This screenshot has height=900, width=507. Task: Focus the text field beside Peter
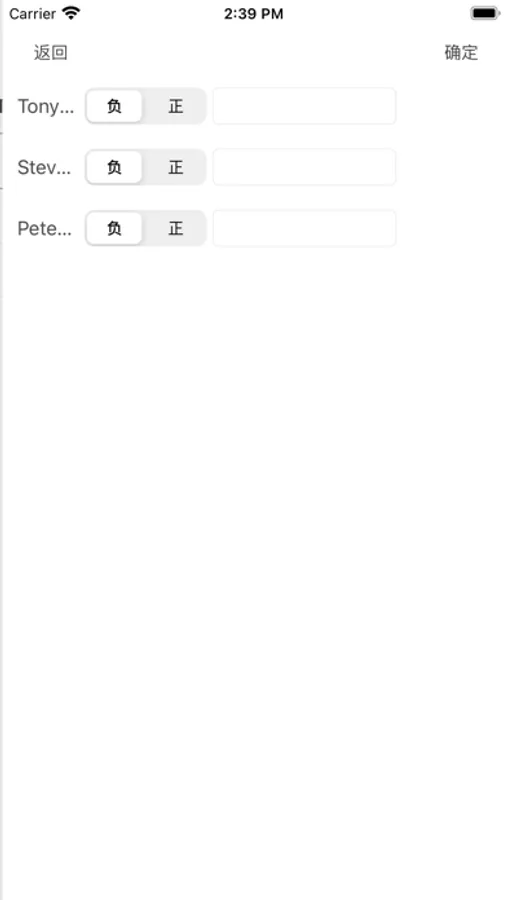(304, 228)
